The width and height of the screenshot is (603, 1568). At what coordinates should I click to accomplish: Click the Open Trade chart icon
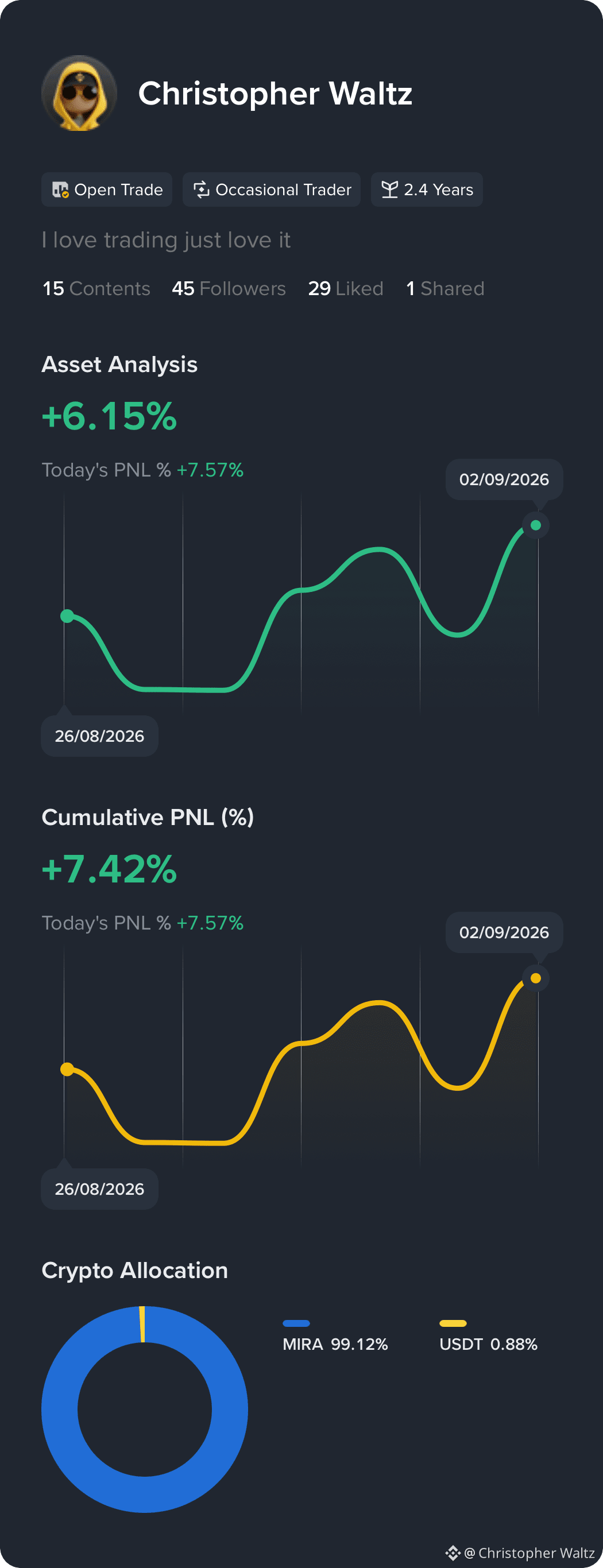(x=60, y=190)
